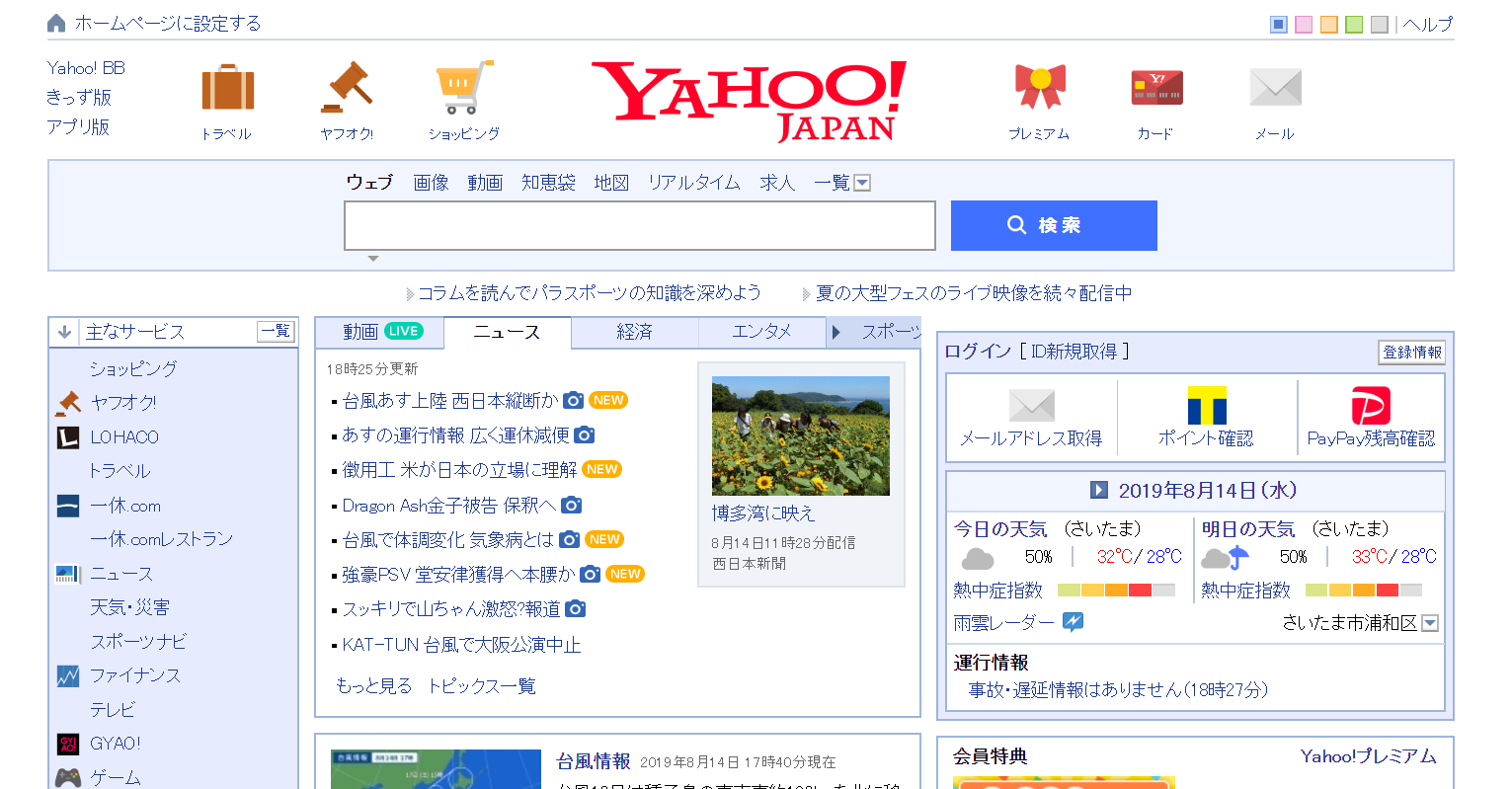The height and width of the screenshot is (789, 1512).
Task: Click into the web search input field
Action: click(640, 226)
